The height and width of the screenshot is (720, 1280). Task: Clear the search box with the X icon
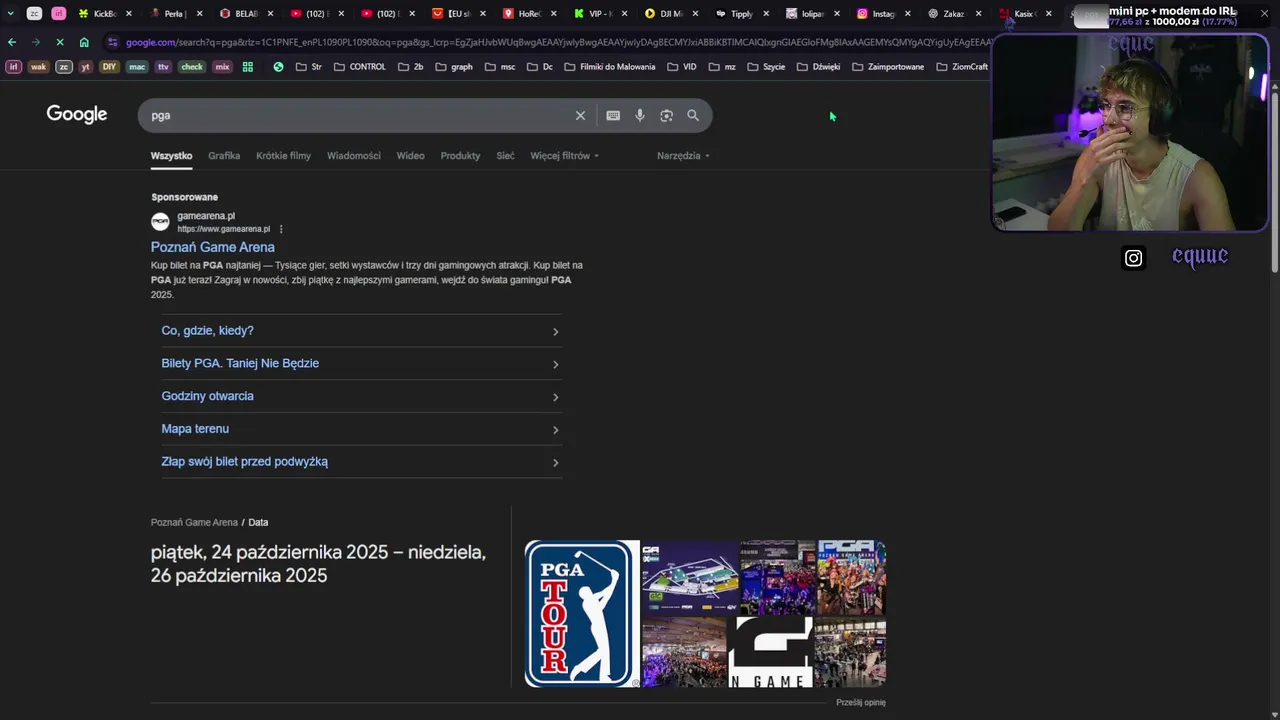tap(580, 115)
